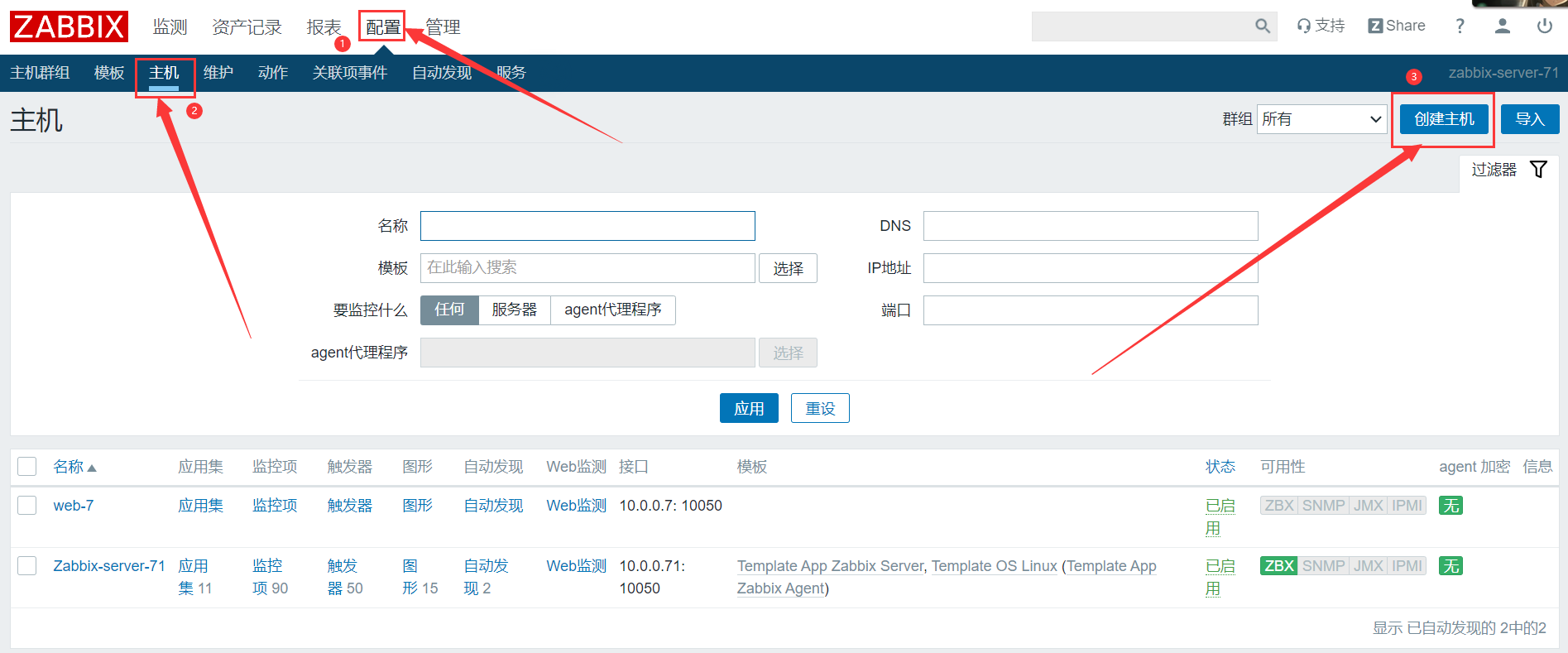The width and height of the screenshot is (1568, 653).
Task: Focus the IP地址 filter input
Action: (1091, 268)
